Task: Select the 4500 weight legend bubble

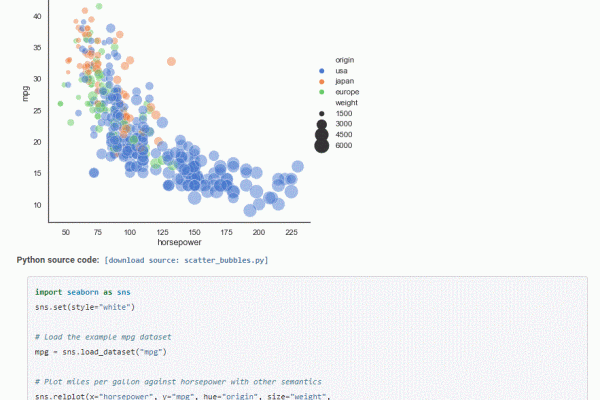Action: pyautogui.click(x=321, y=135)
